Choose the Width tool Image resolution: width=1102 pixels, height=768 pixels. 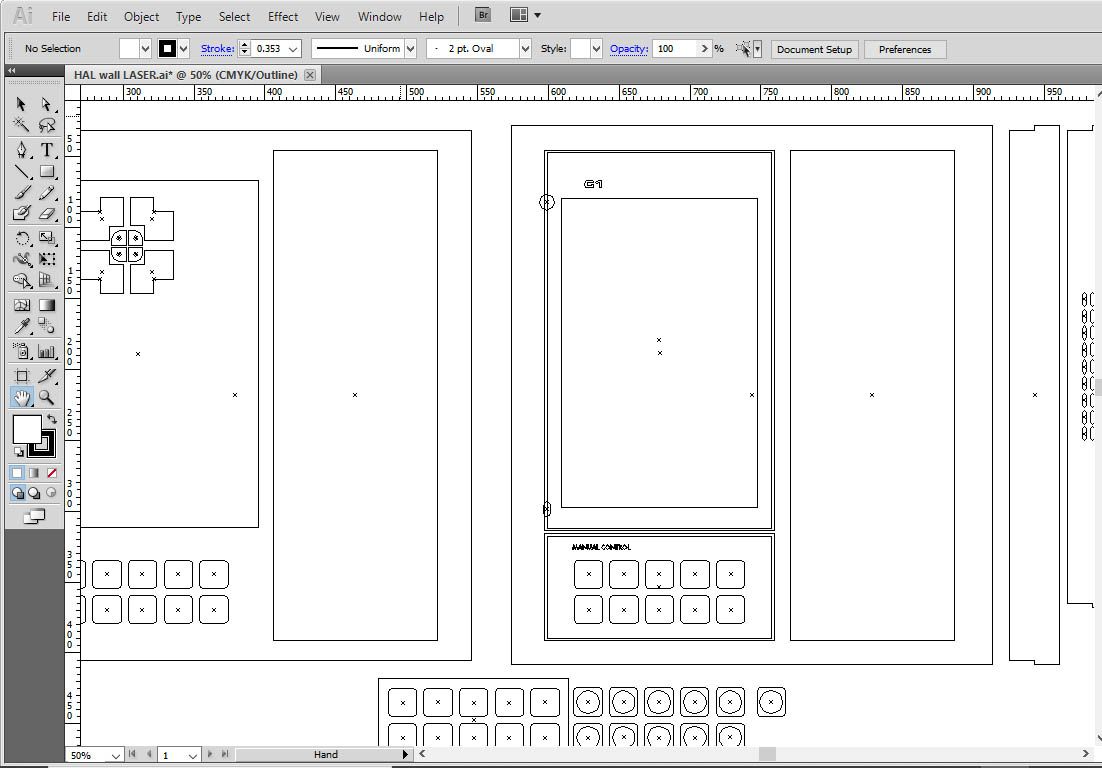point(22,259)
